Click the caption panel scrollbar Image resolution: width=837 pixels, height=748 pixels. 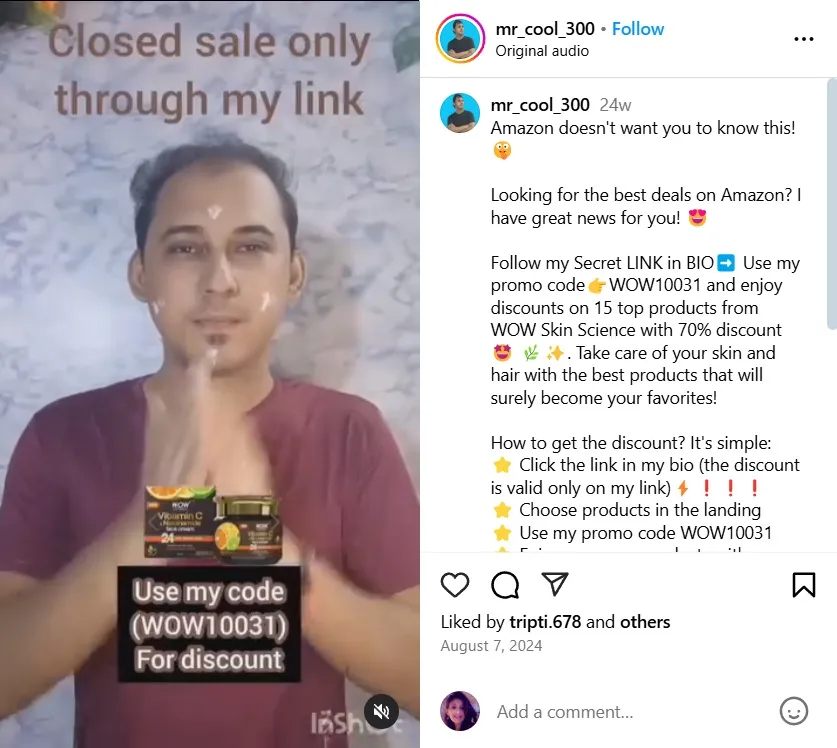(832, 204)
